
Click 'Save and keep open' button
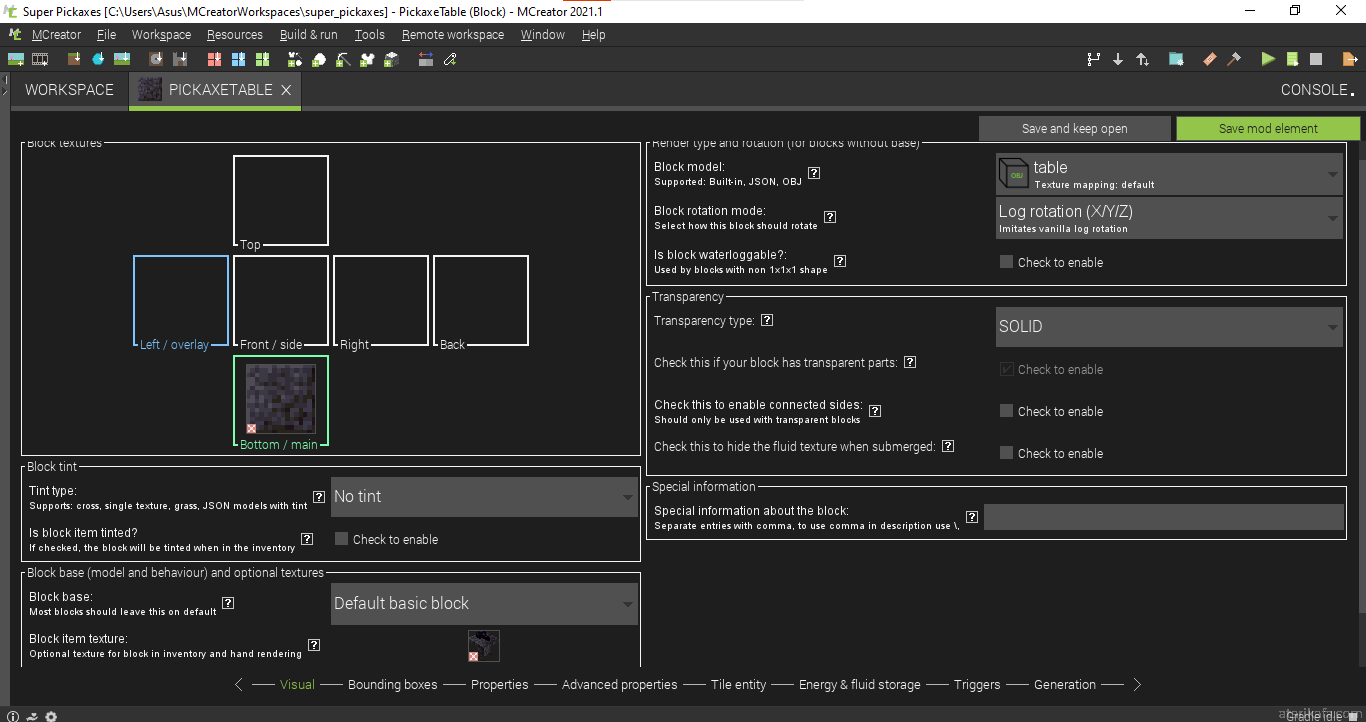click(1074, 128)
